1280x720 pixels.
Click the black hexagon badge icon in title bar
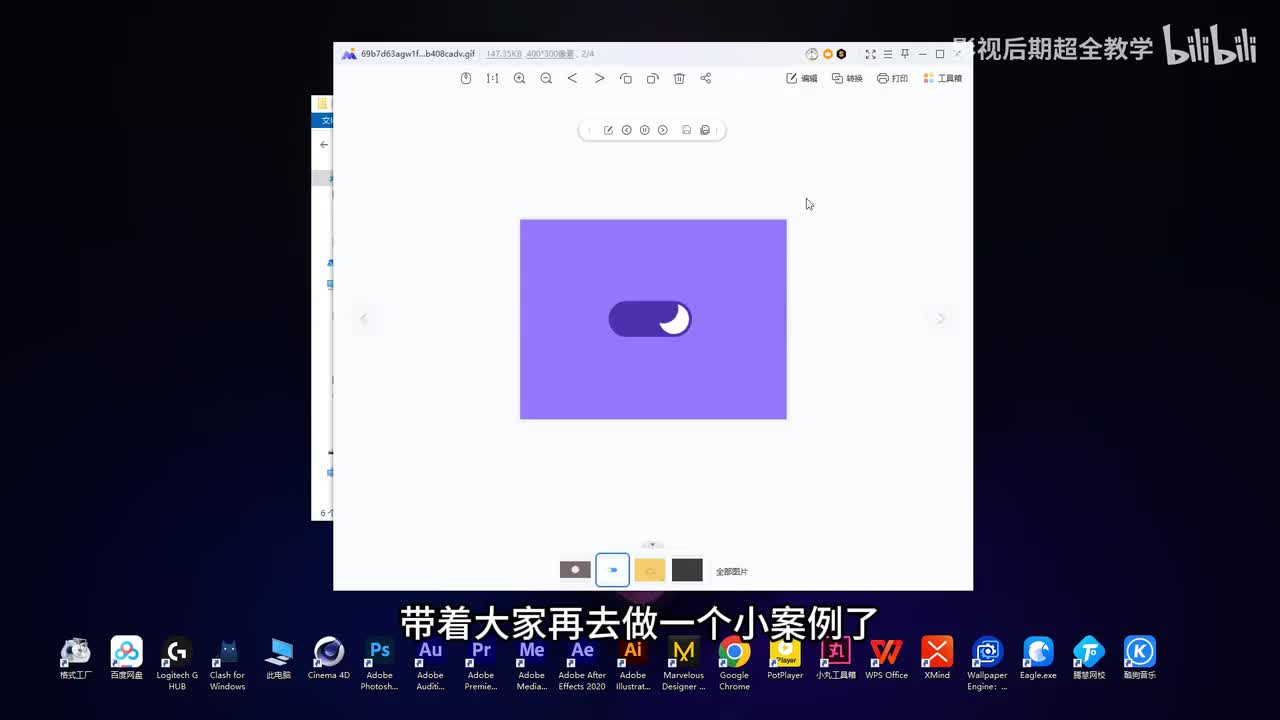coord(841,54)
